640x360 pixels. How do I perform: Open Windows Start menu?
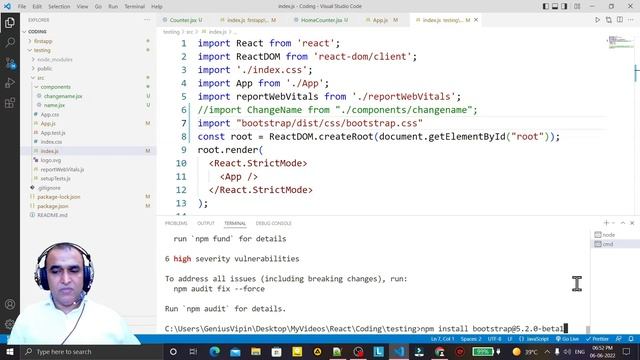(x=10, y=351)
